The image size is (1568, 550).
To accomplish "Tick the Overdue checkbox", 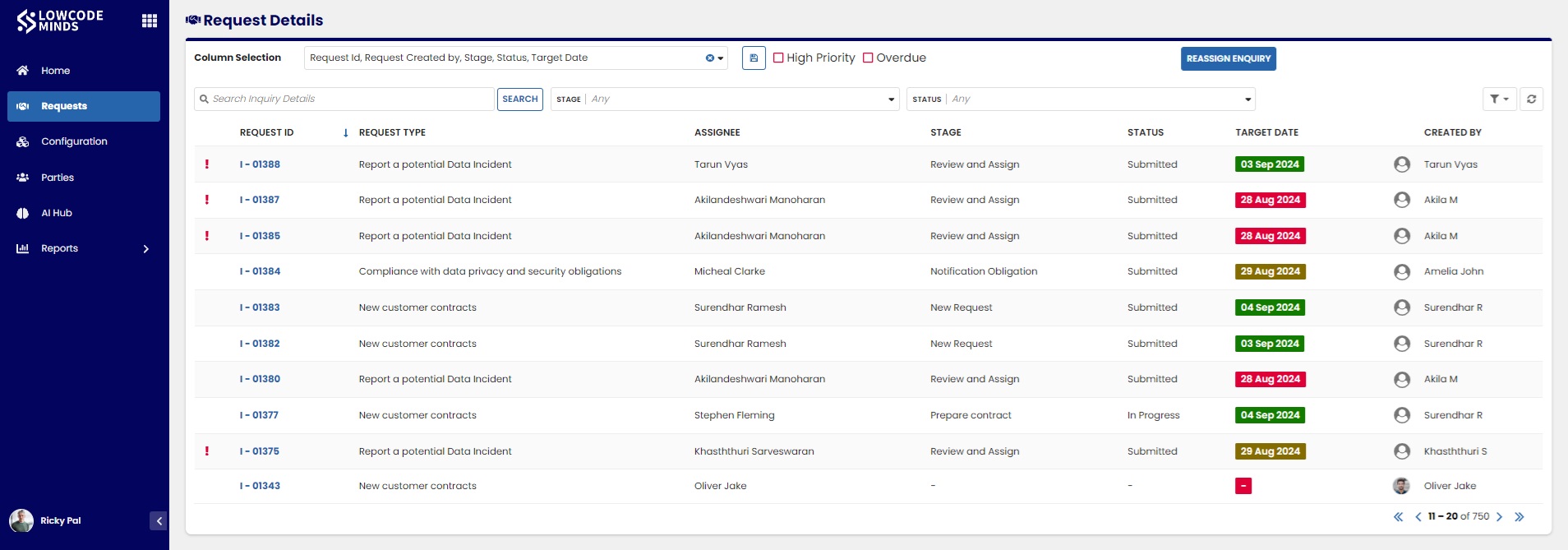I will [868, 58].
